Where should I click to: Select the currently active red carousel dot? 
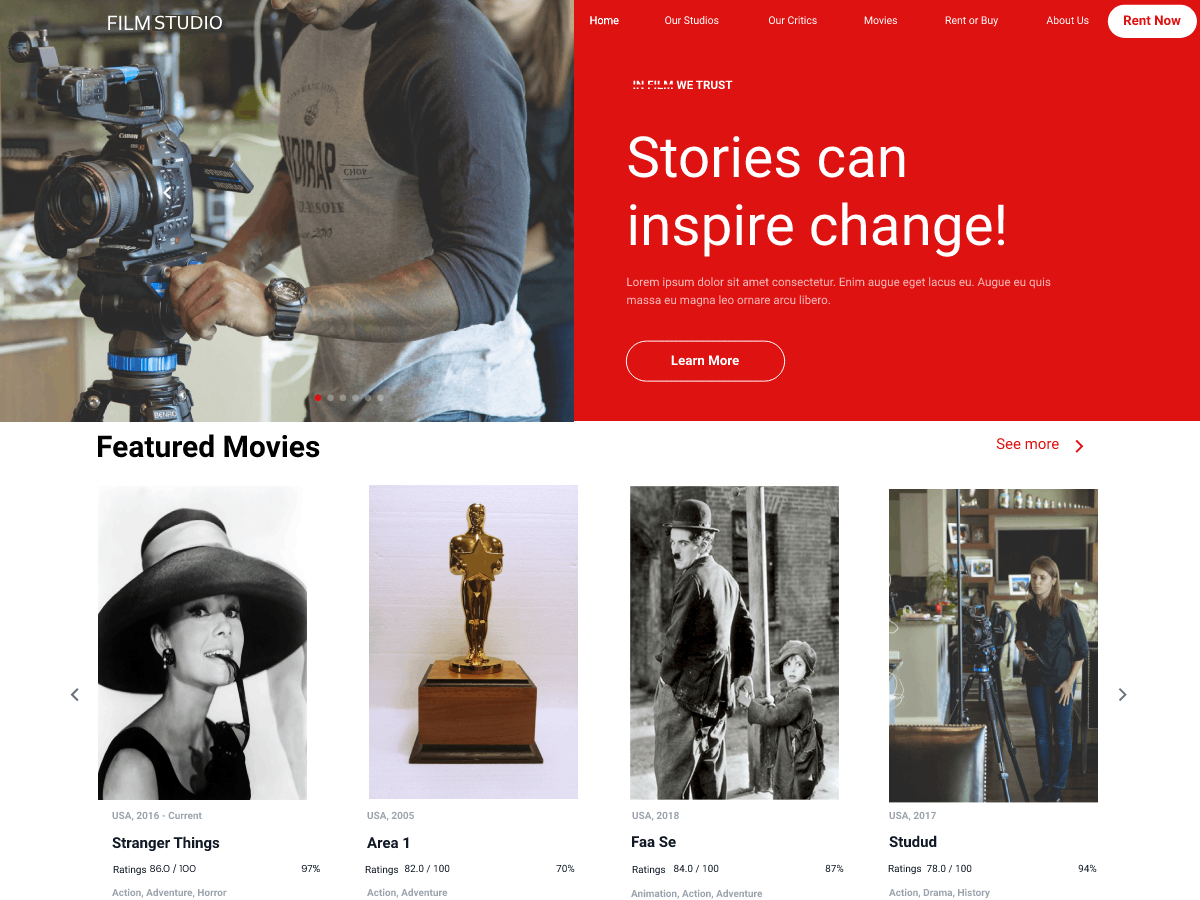coord(318,397)
